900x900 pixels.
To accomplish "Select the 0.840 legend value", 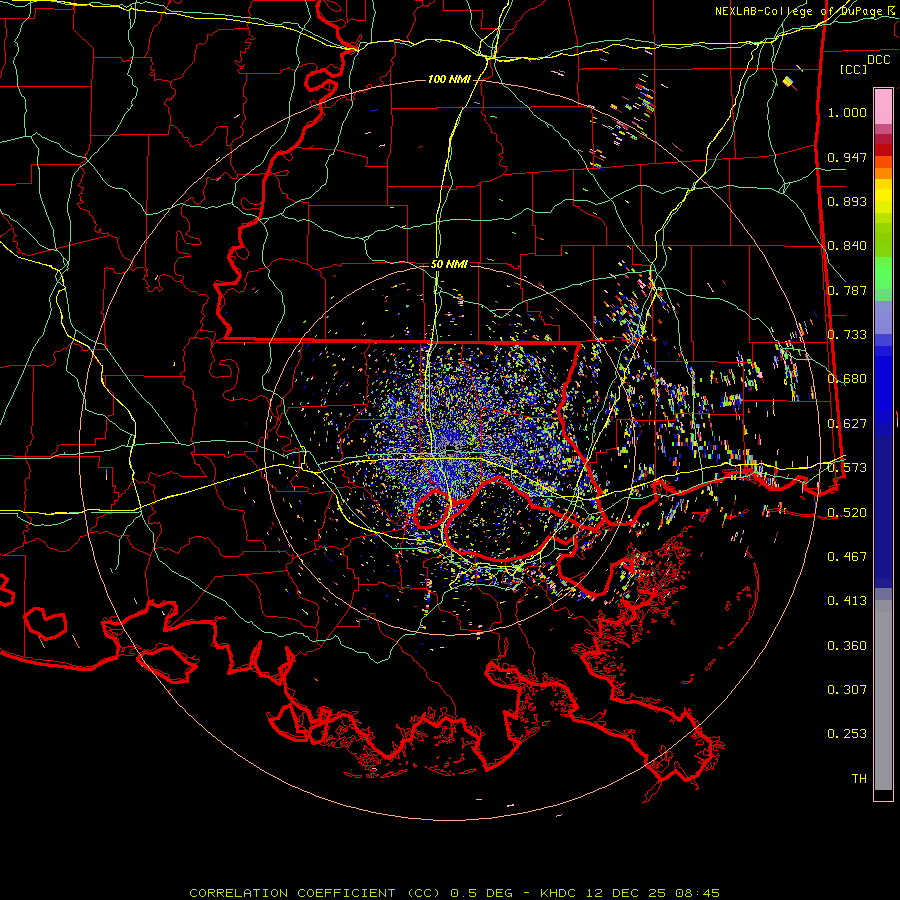I will click(x=847, y=246).
